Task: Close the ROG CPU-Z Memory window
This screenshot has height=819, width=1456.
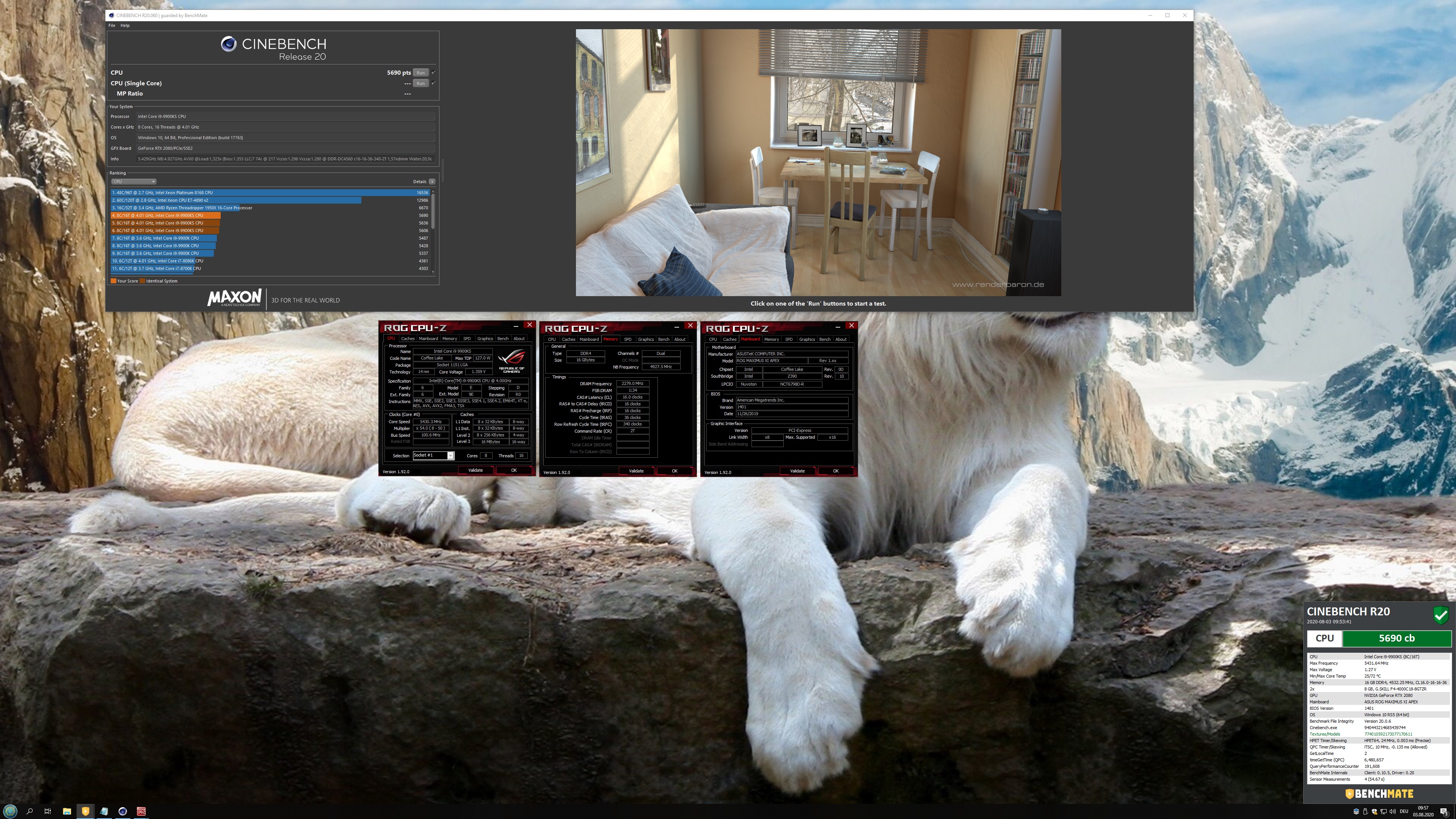Action: (690, 326)
